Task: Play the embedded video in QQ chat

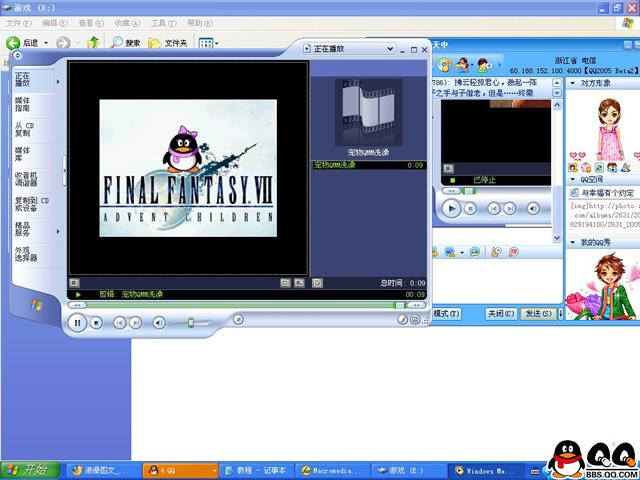Action: [x=452, y=208]
